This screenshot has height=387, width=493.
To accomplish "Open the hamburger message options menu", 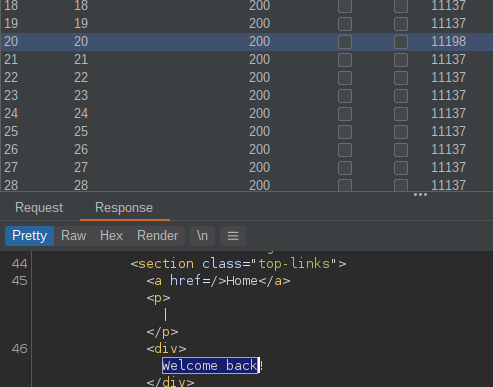I will [233, 236].
